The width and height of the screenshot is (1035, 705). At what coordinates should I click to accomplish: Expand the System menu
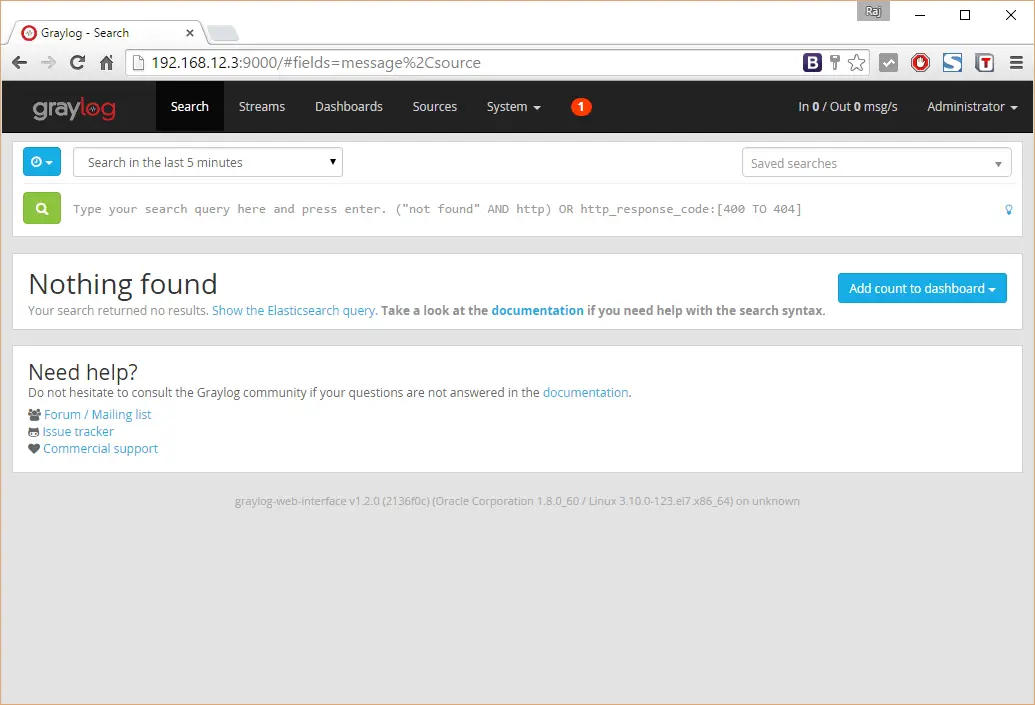tap(513, 107)
